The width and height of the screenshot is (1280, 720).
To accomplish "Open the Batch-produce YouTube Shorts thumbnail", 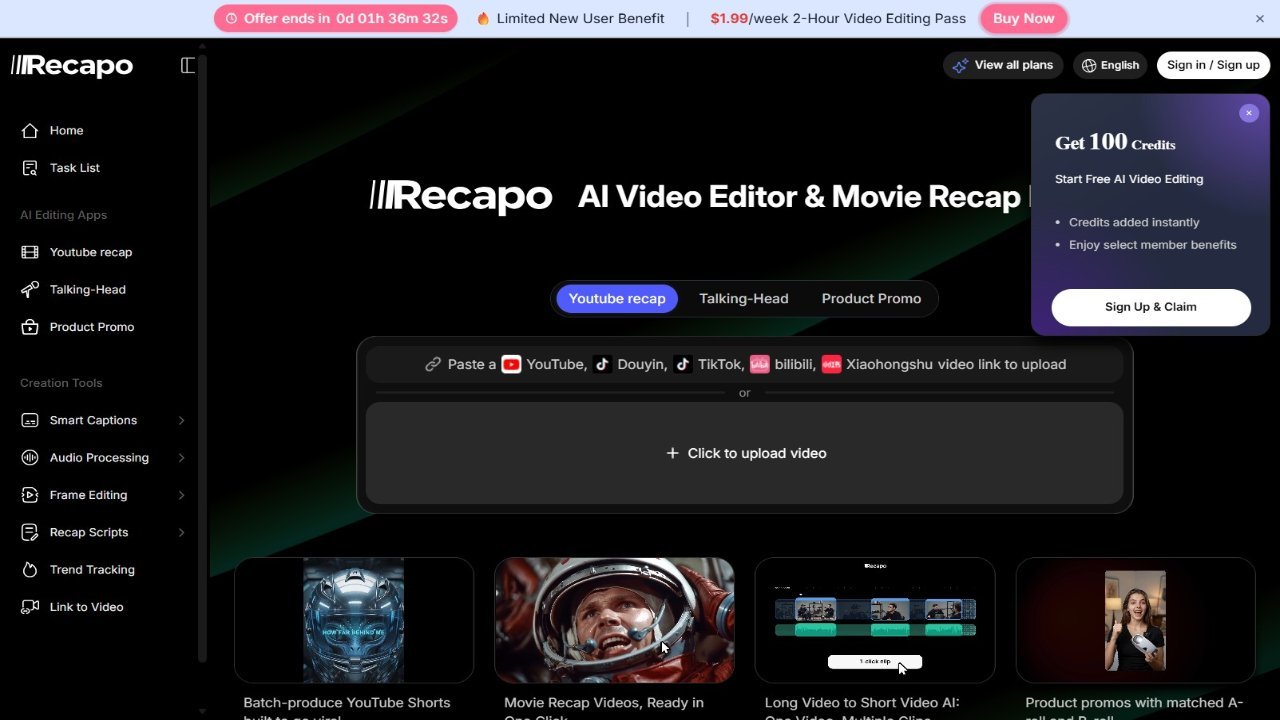I will tap(354, 620).
